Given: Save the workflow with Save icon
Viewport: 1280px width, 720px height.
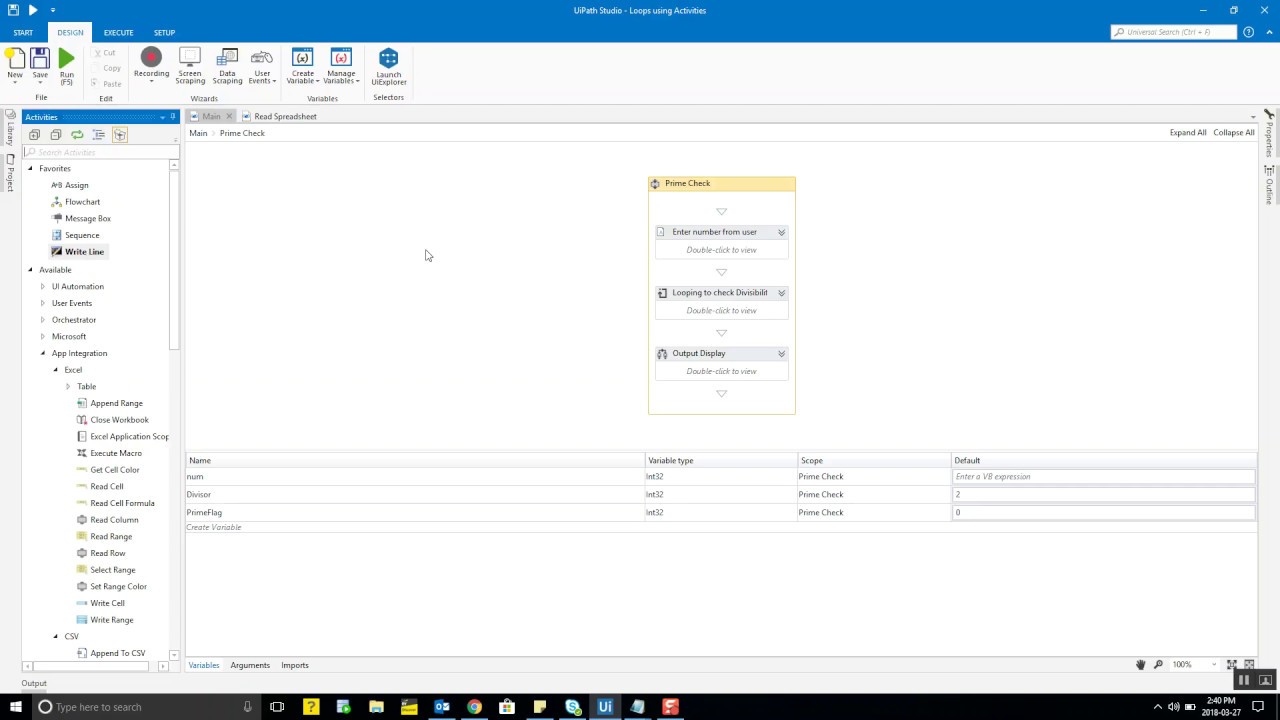Looking at the screenshot, I should (40, 65).
